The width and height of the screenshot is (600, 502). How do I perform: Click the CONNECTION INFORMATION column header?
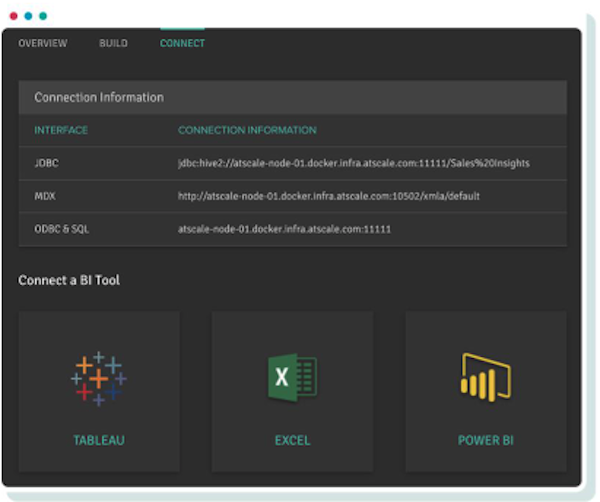[x=247, y=130]
